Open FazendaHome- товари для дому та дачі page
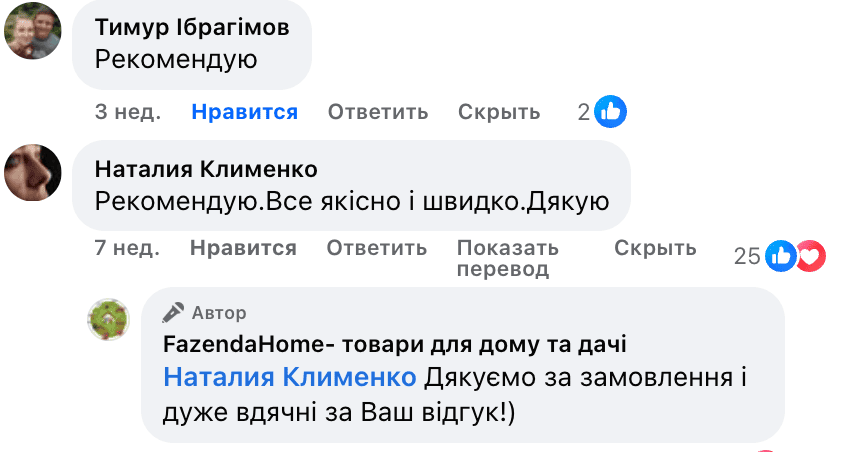This screenshot has height=452, width=856. pos(395,346)
